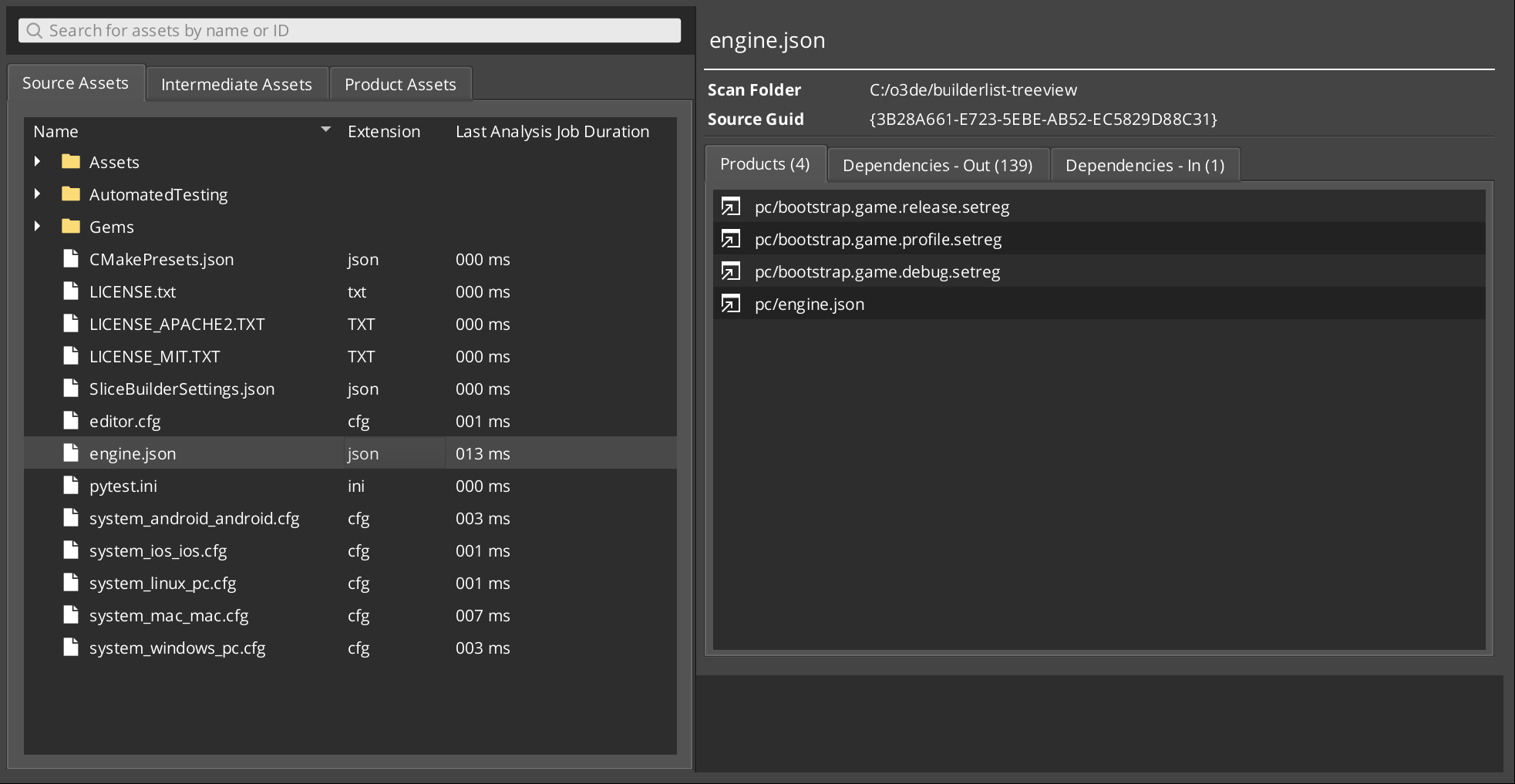Expand the Gems folder
Viewport: 1515px width, 784px height.
pyautogui.click(x=38, y=226)
